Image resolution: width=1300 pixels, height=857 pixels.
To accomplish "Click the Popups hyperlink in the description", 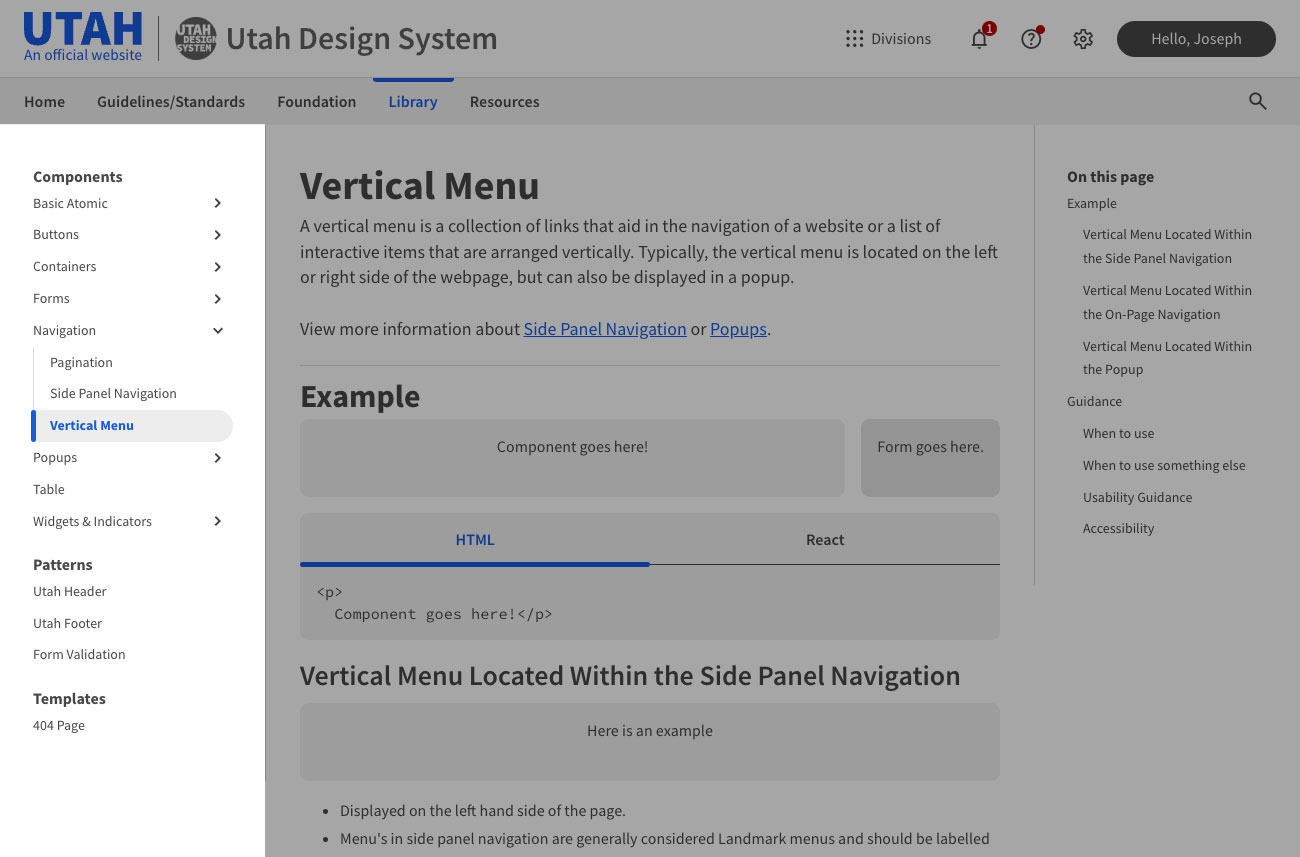I will coord(738,328).
